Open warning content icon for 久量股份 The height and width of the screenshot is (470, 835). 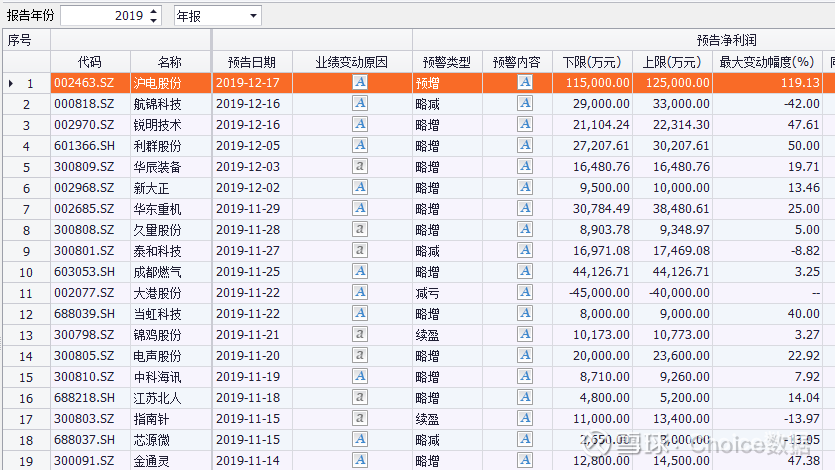(x=525, y=229)
